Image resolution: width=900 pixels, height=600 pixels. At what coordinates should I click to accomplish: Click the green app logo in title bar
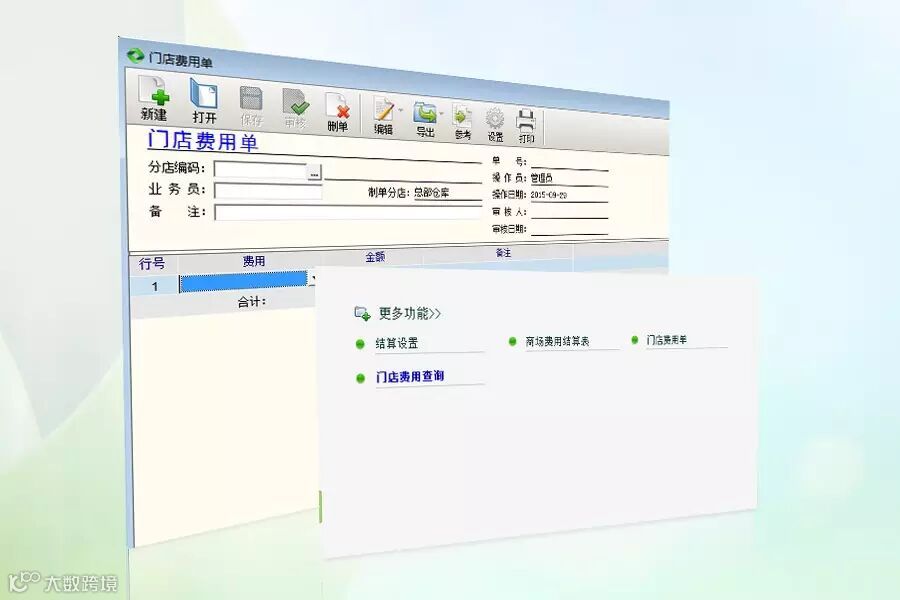tap(135, 56)
